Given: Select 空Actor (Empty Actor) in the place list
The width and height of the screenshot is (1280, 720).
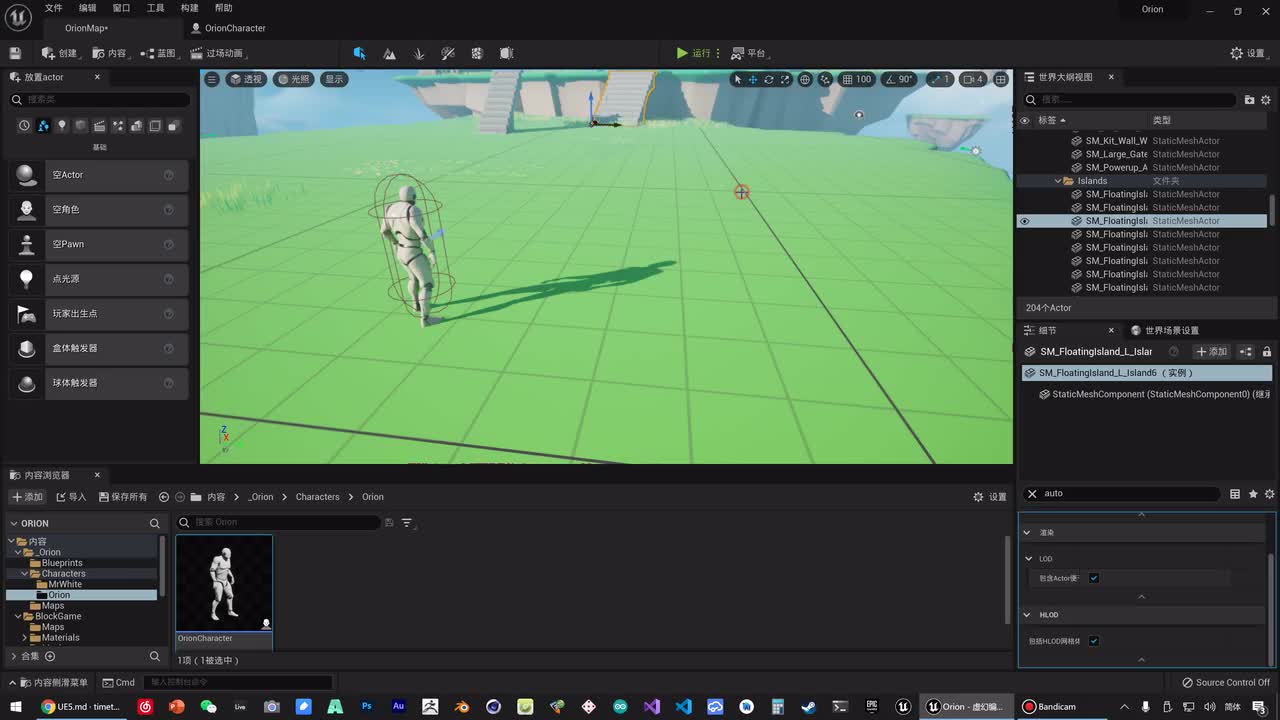Looking at the screenshot, I should click(99, 175).
